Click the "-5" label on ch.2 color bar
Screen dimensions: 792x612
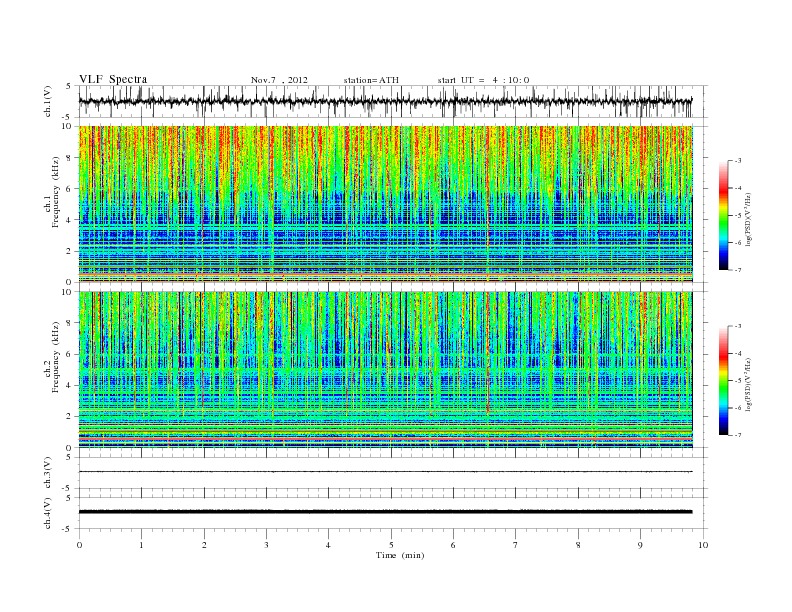pos(738,381)
